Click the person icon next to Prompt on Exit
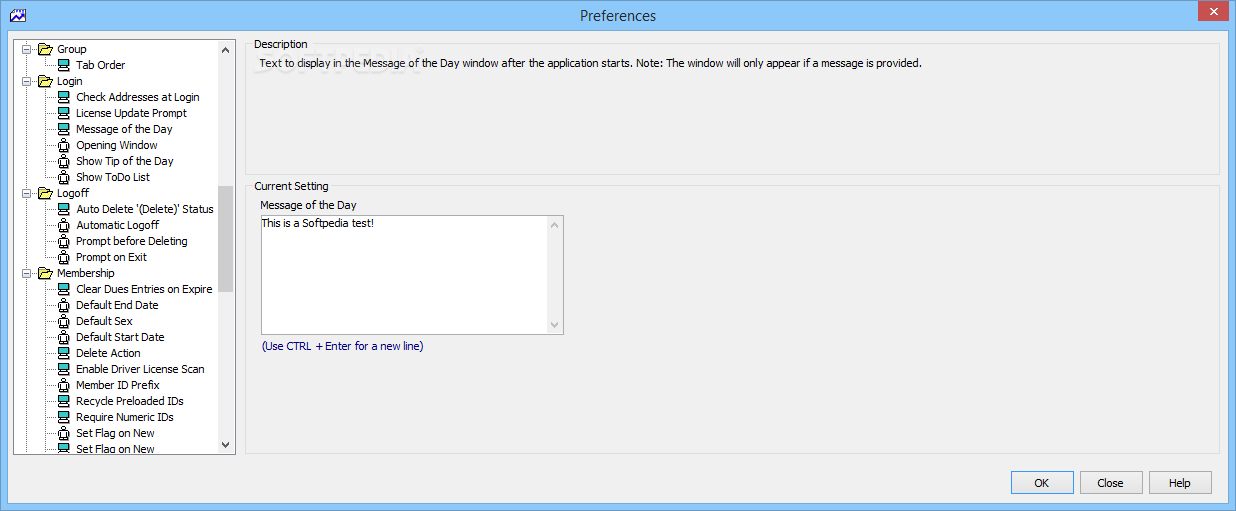 point(64,257)
